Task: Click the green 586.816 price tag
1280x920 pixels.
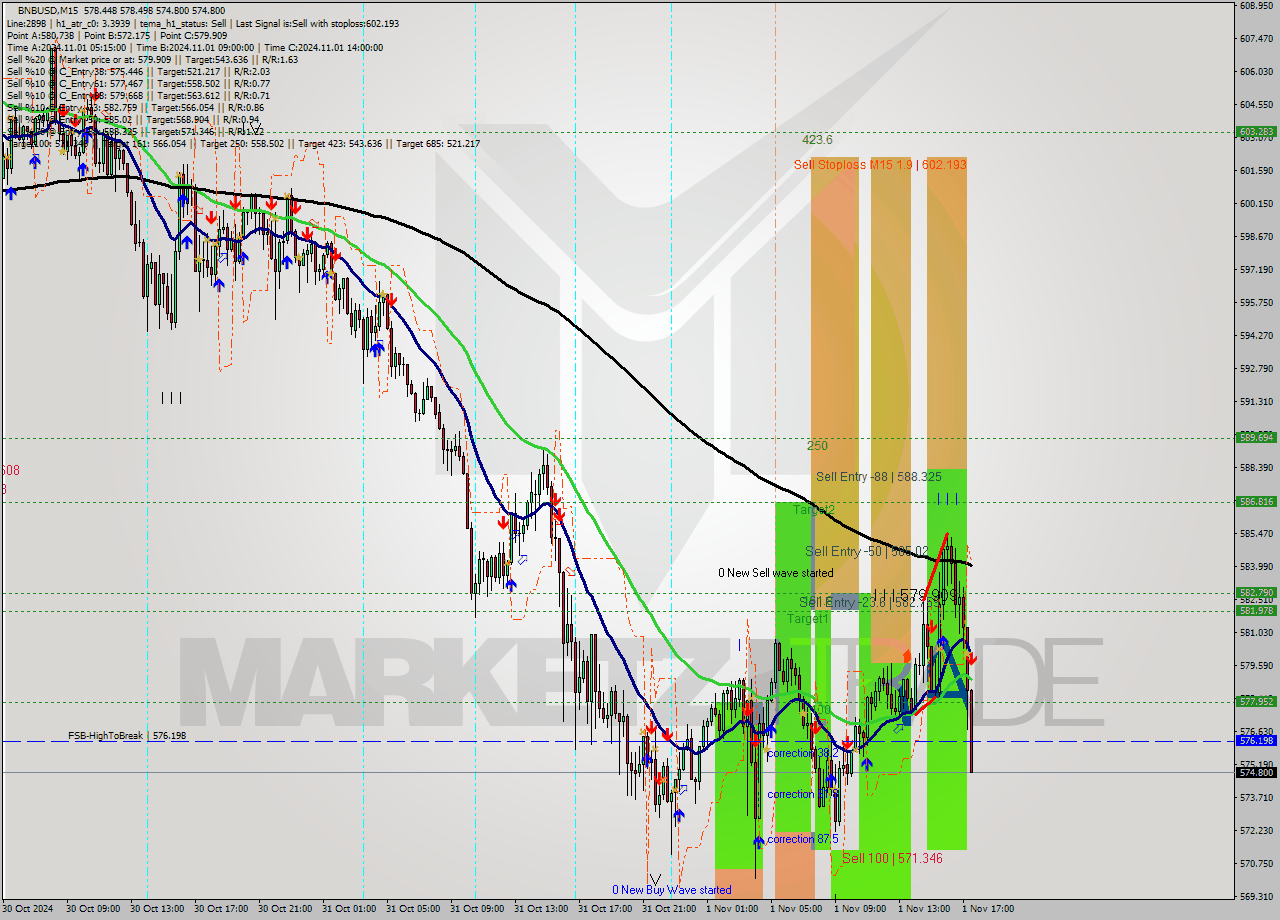Action: tap(1256, 502)
